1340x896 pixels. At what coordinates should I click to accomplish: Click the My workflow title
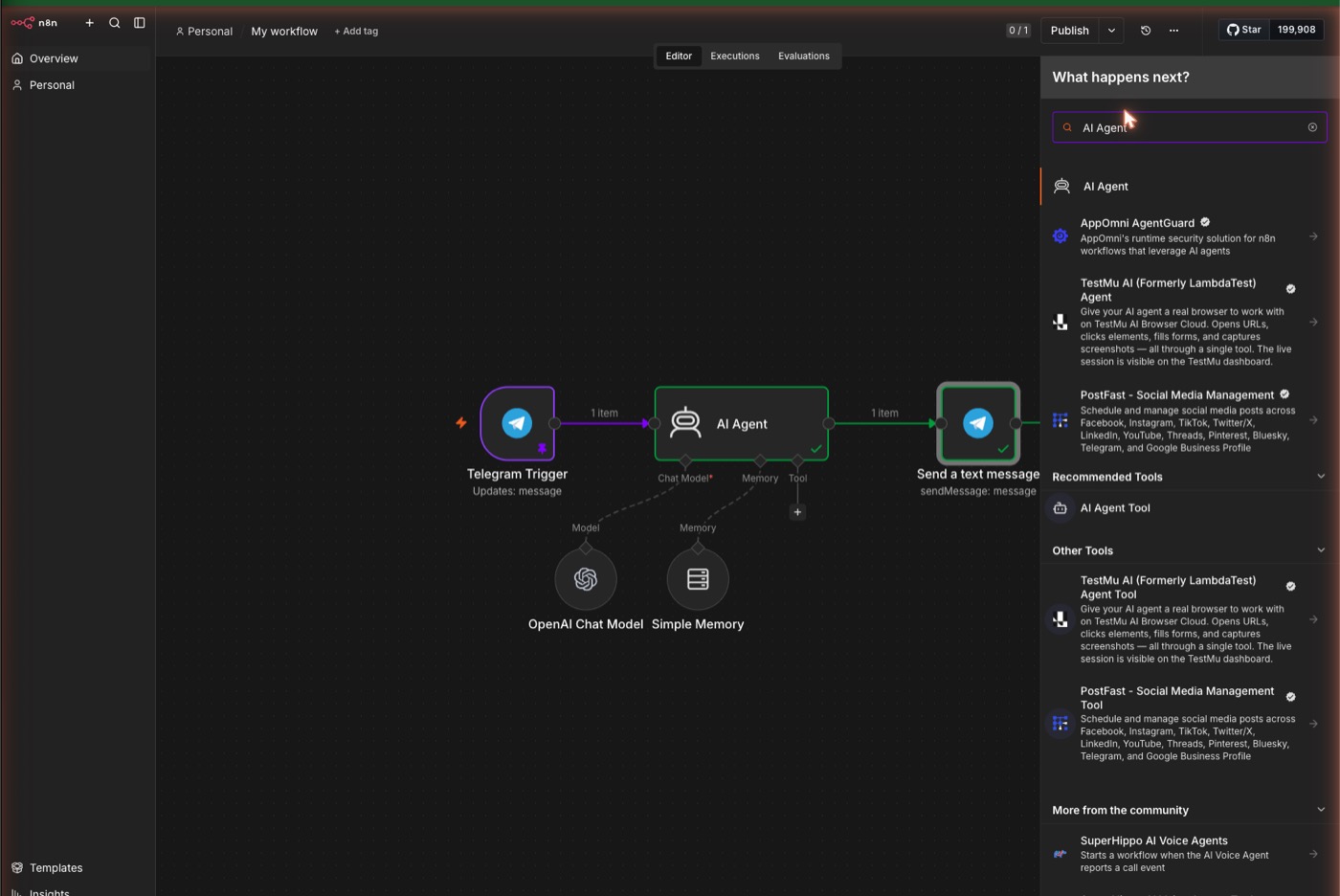284,32
